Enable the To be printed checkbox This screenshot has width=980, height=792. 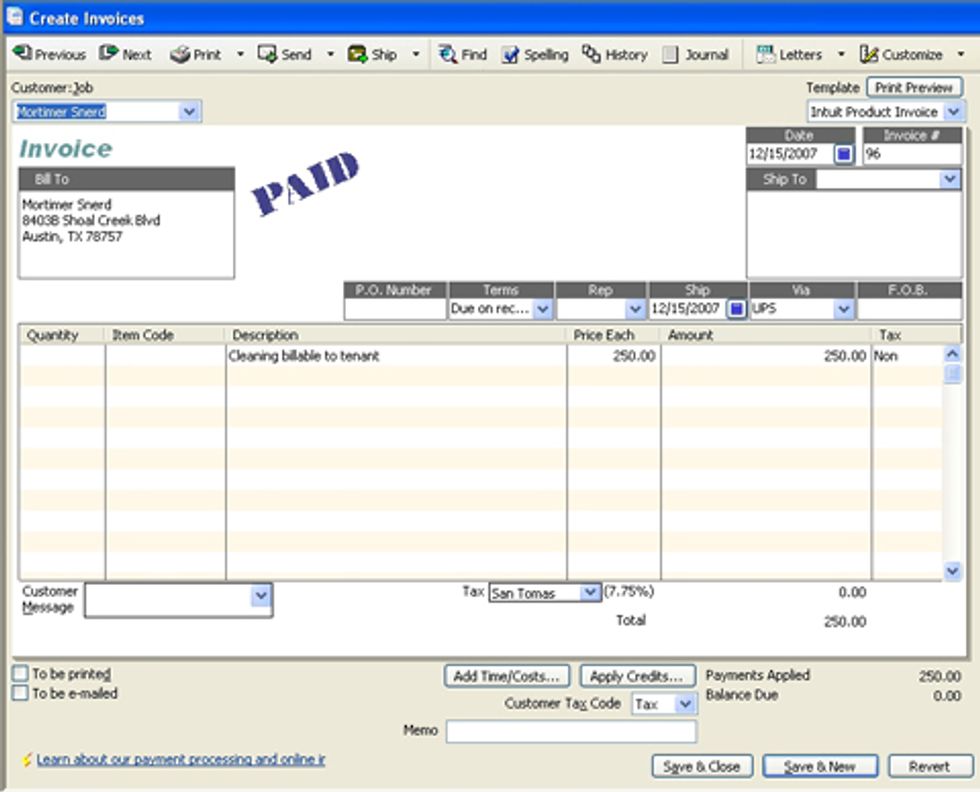pos(21,673)
